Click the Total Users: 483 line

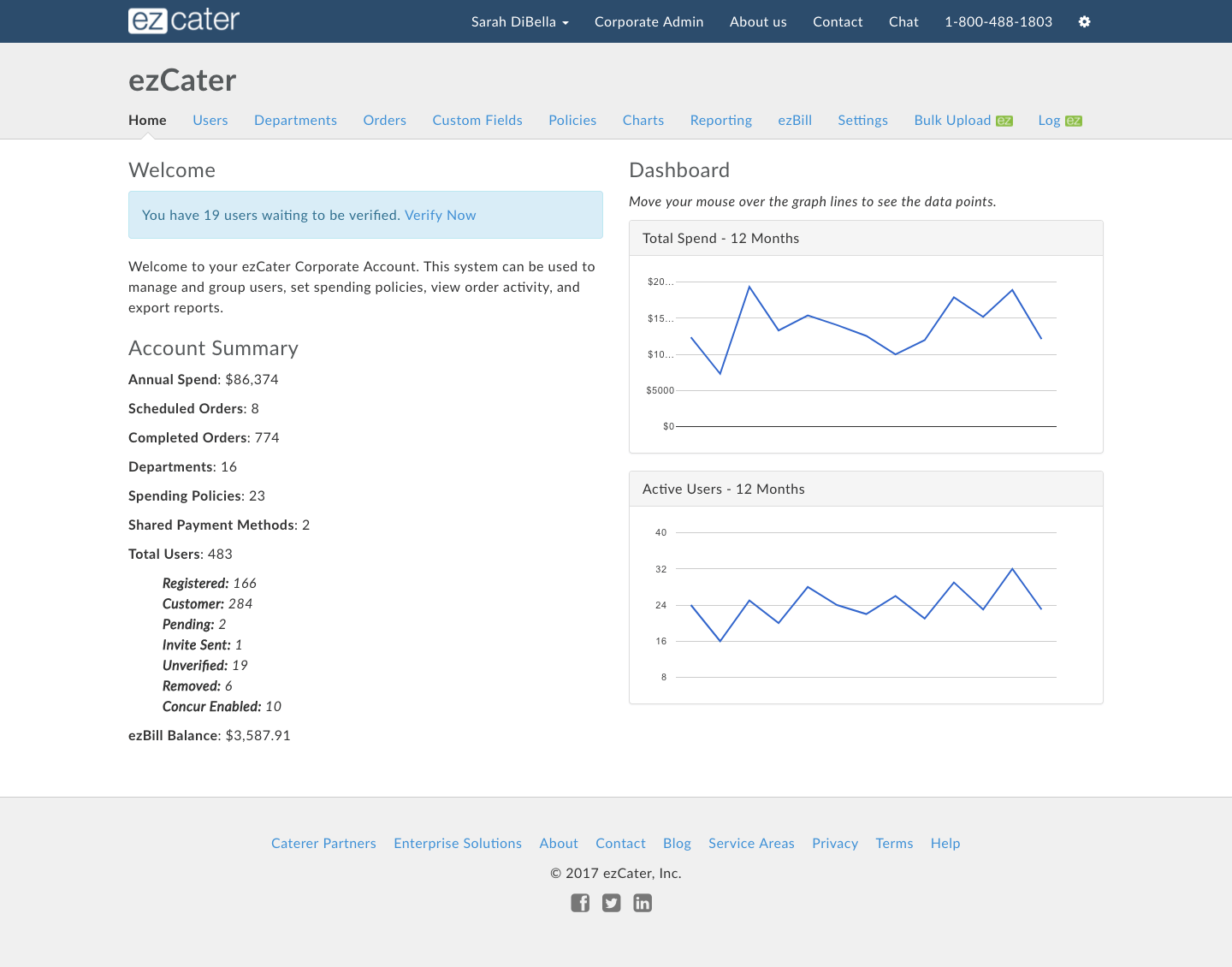(x=181, y=555)
